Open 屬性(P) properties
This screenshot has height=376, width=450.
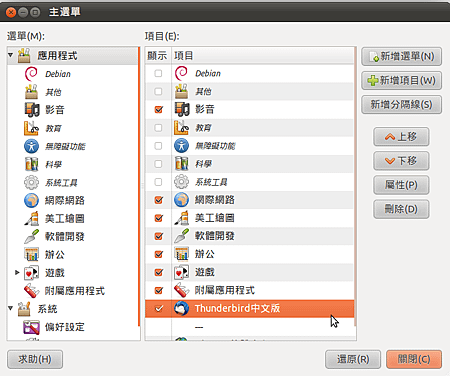pos(401,185)
